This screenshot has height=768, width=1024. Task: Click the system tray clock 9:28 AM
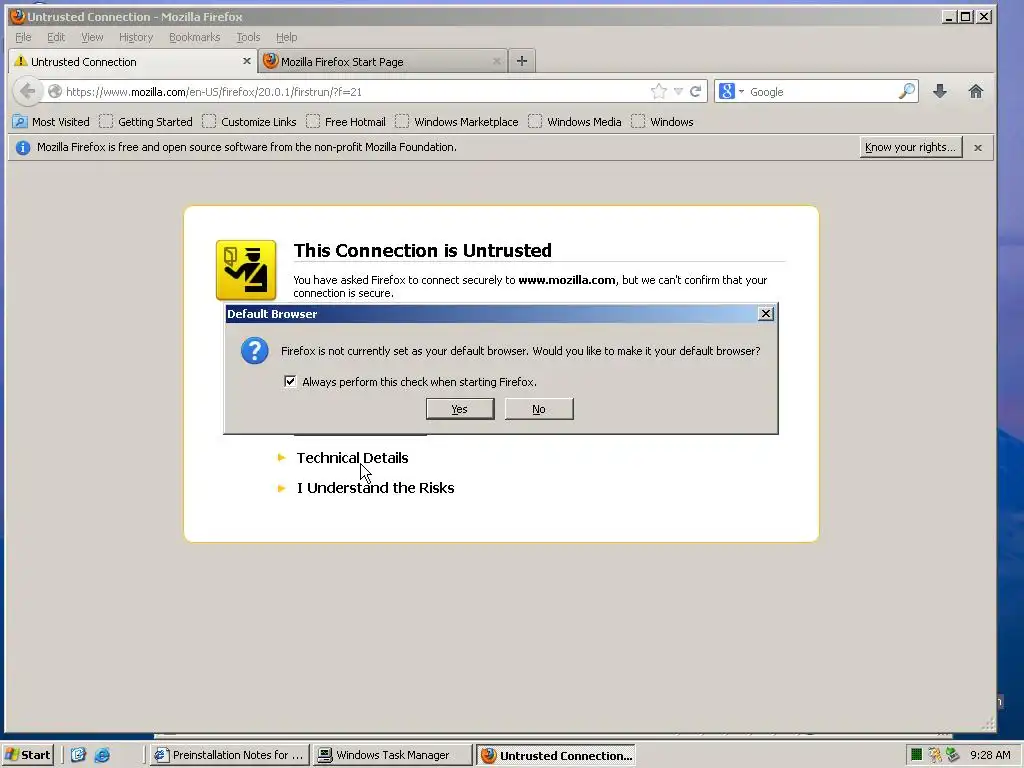coord(990,755)
